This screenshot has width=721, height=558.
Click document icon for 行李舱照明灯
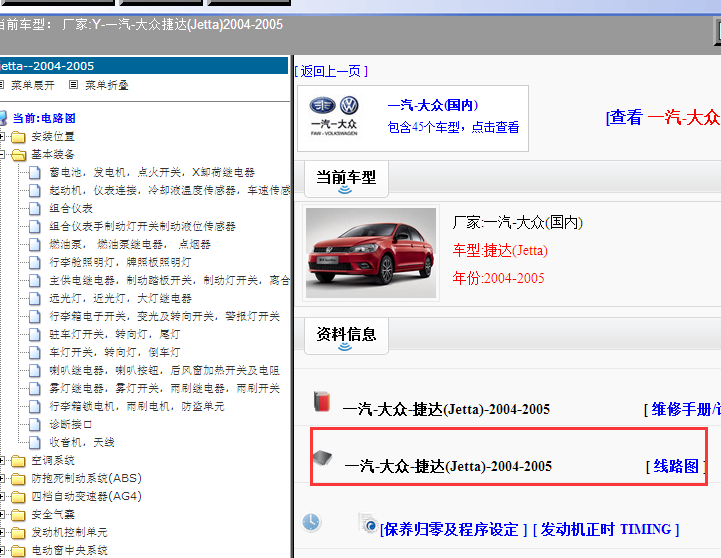coord(35,262)
